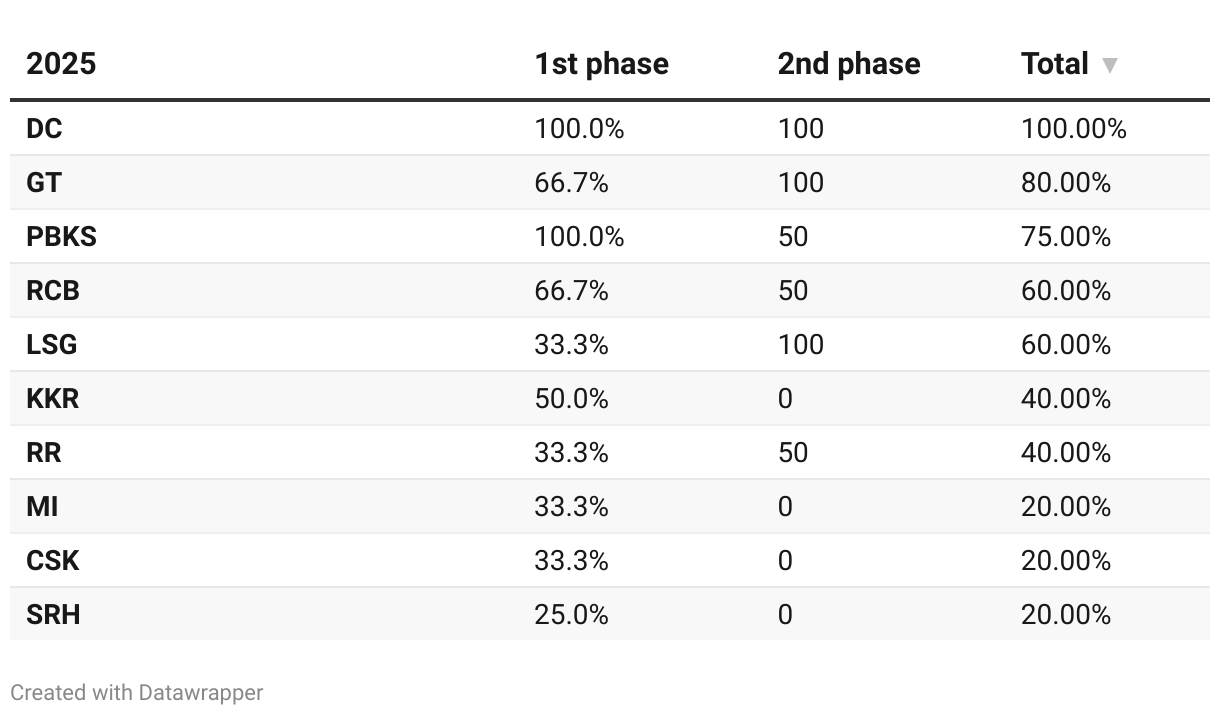Click SRH's 25.0% 1st phase value

click(x=571, y=615)
